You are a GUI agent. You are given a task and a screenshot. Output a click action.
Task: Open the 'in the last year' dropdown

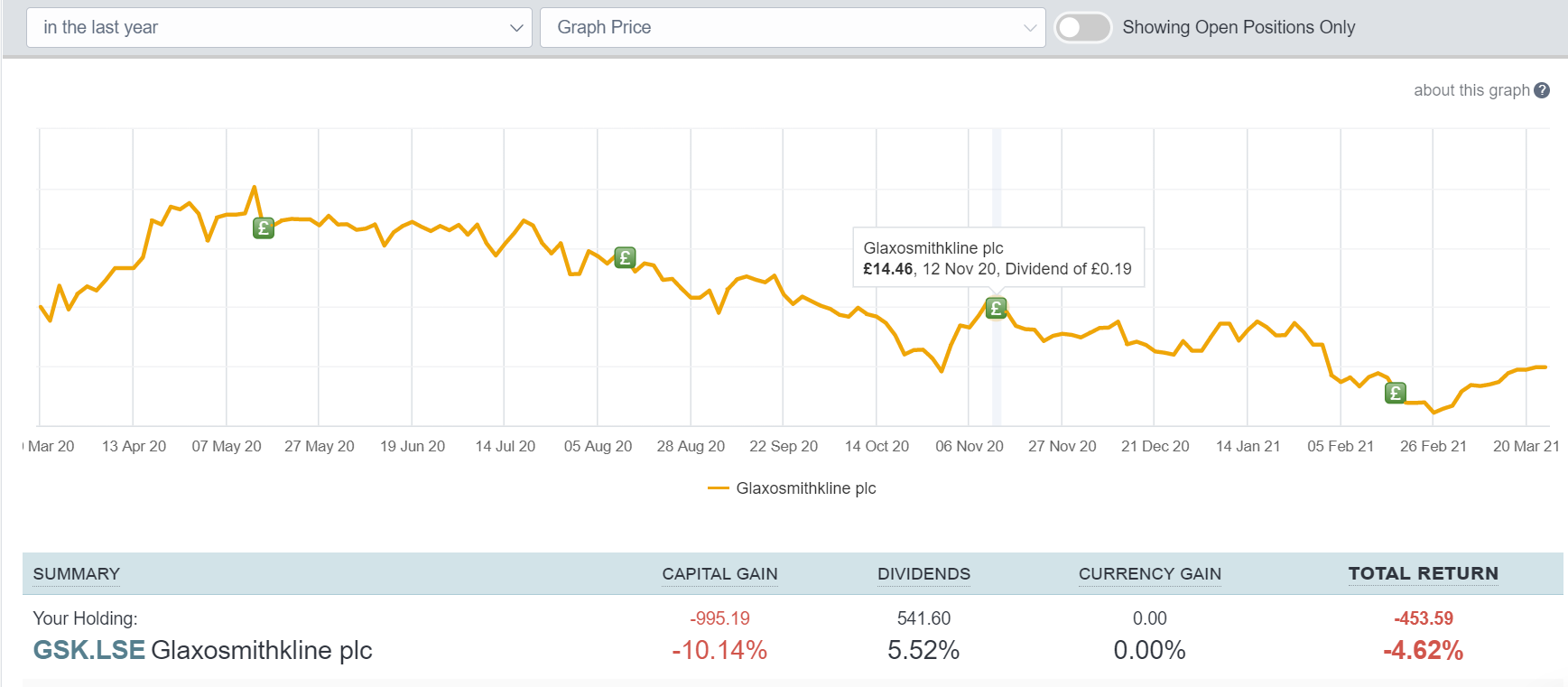pos(280,27)
